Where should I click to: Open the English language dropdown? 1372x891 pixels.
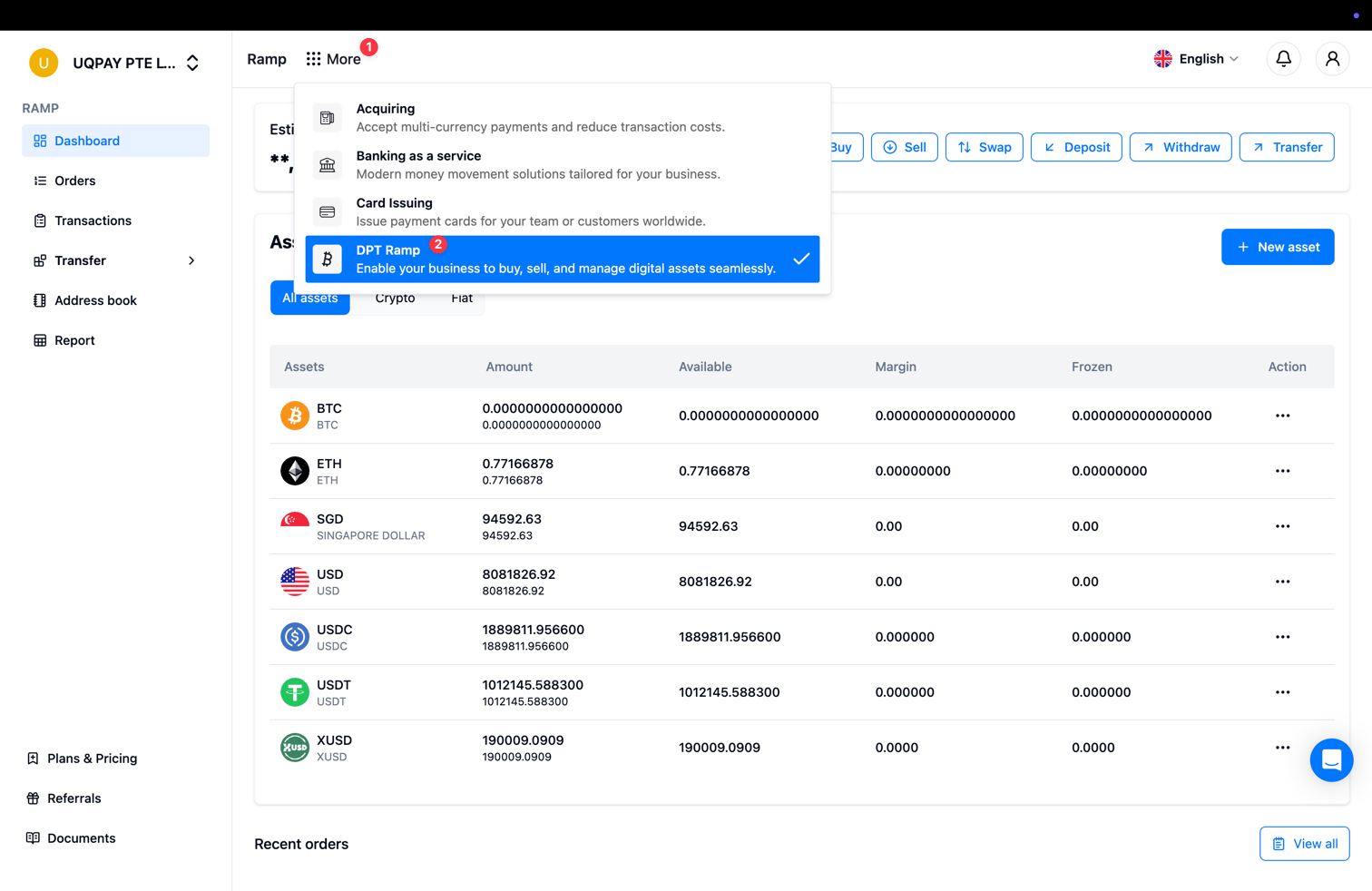[1196, 59]
